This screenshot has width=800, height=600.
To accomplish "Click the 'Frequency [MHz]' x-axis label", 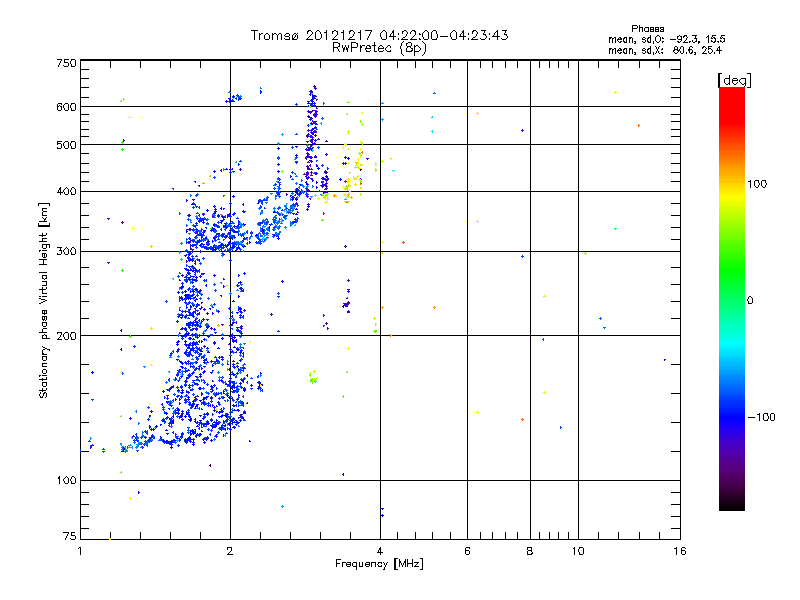I will [379, 564].
